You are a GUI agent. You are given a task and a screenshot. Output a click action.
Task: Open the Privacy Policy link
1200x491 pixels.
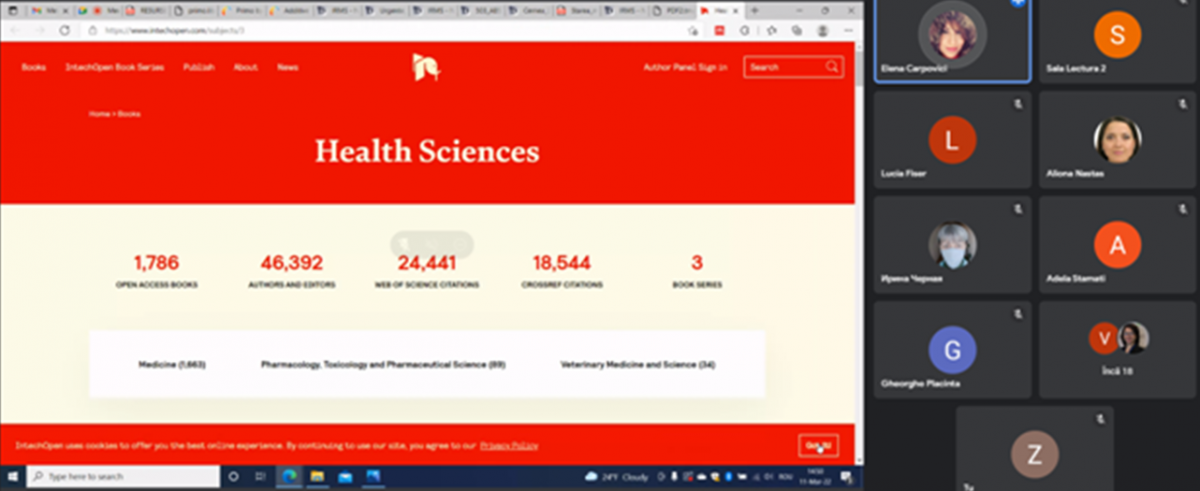[x=508, y=445]
